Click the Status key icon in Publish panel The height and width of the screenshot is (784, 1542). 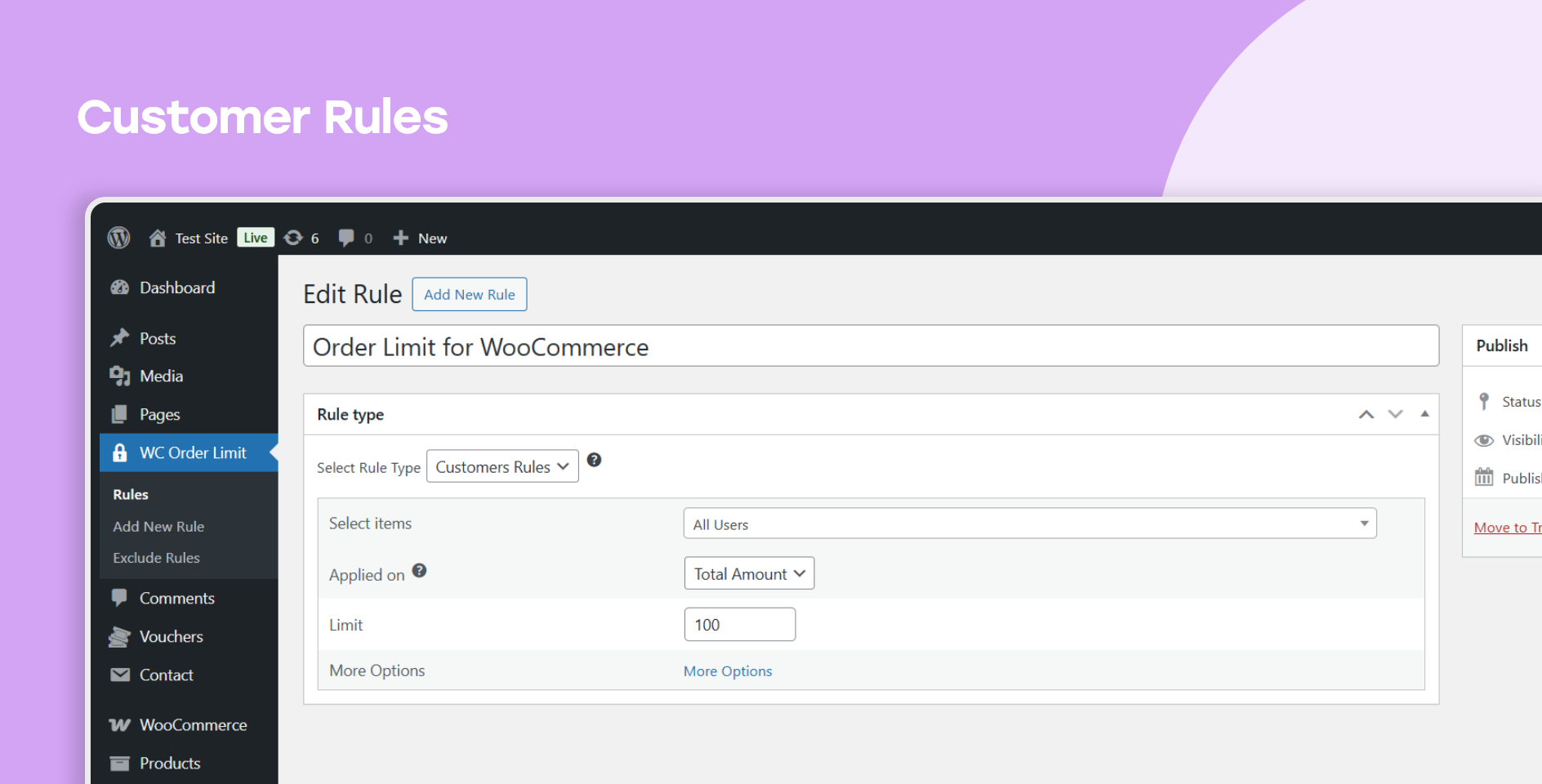tap(1484, 401)
